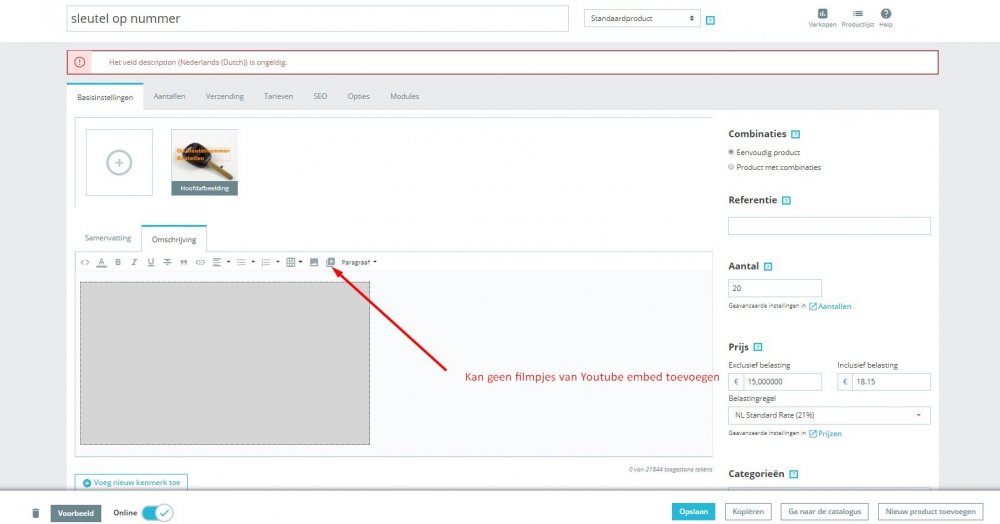This screenshot has height=524, width=1000.
Task: Open Omschrijving editor tab
Action: click(174, 239)
